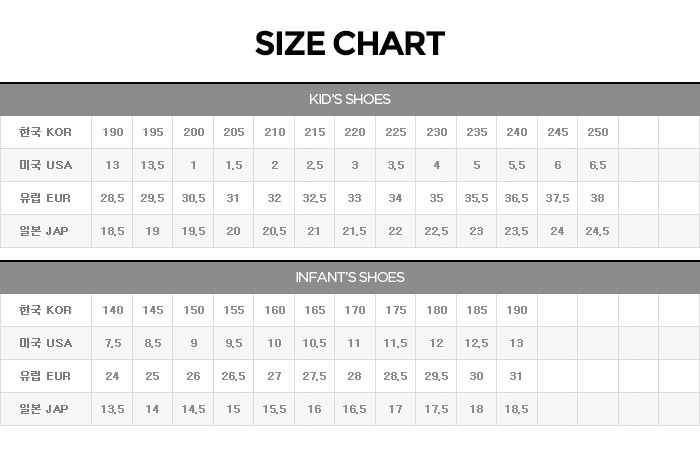
Task: Click Japan size 24.5 in Kid's Shoes
Action: coord(597,231)
